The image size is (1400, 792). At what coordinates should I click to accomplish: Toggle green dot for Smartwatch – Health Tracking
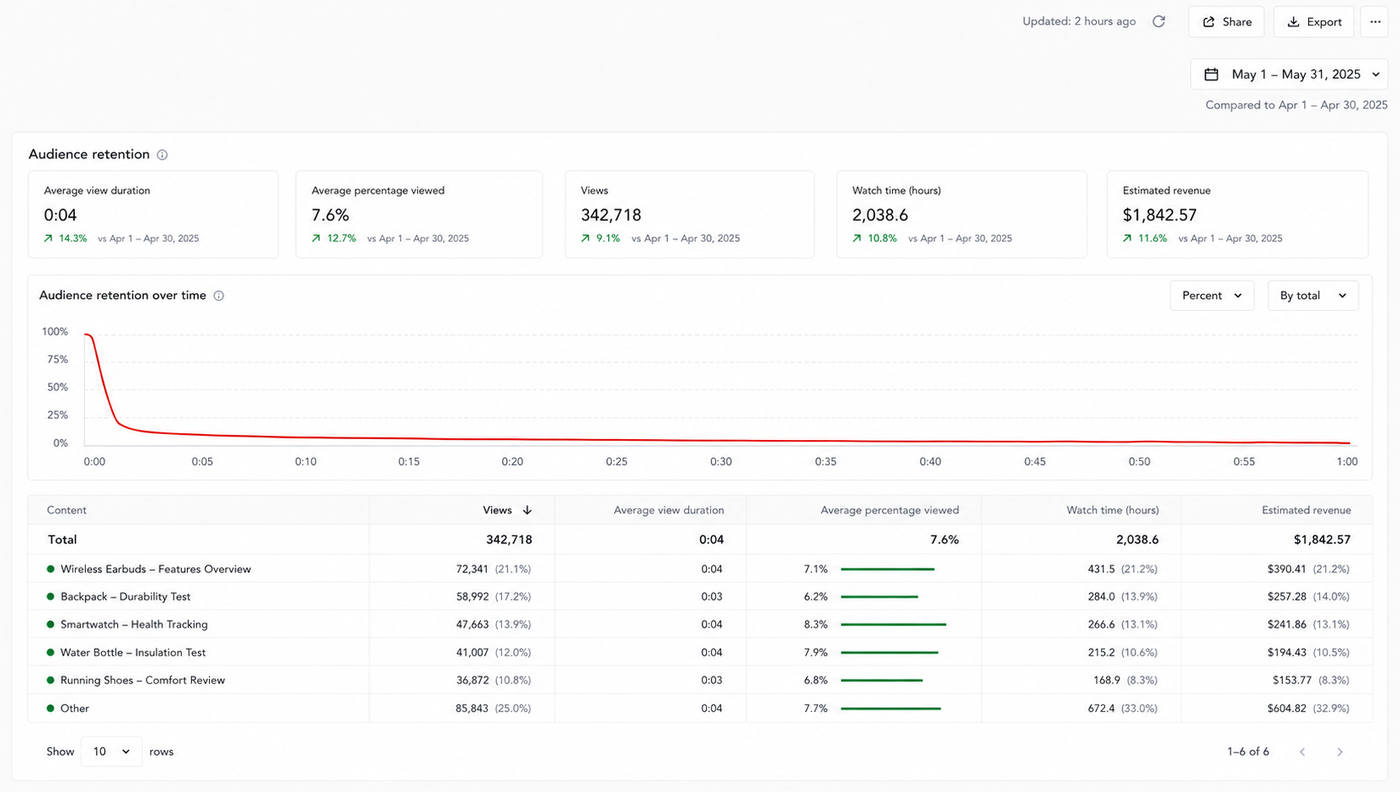coord(50,625)
